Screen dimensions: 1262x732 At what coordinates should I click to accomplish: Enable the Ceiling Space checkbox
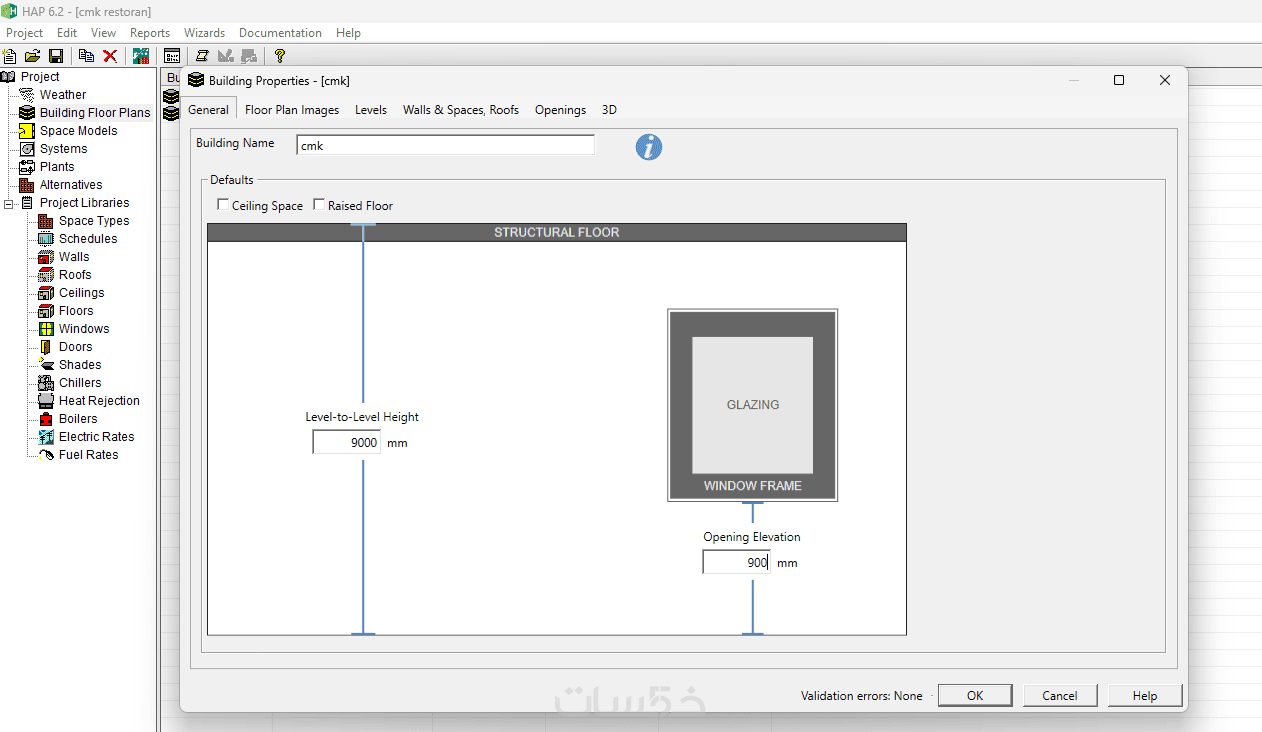point(223,205)
